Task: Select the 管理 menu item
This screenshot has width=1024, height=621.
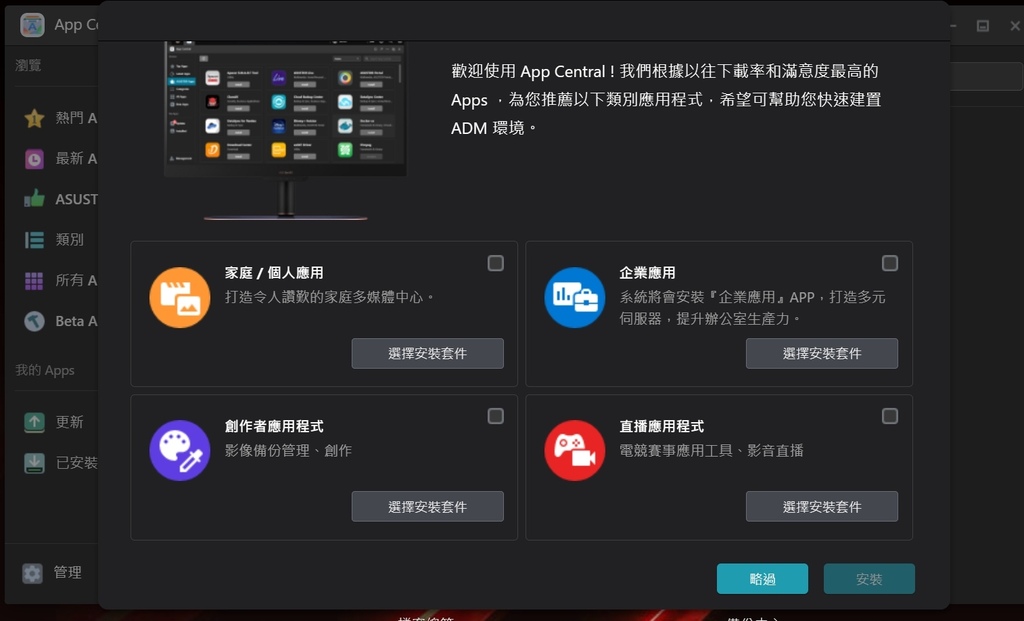Action: tap(67, 573)
